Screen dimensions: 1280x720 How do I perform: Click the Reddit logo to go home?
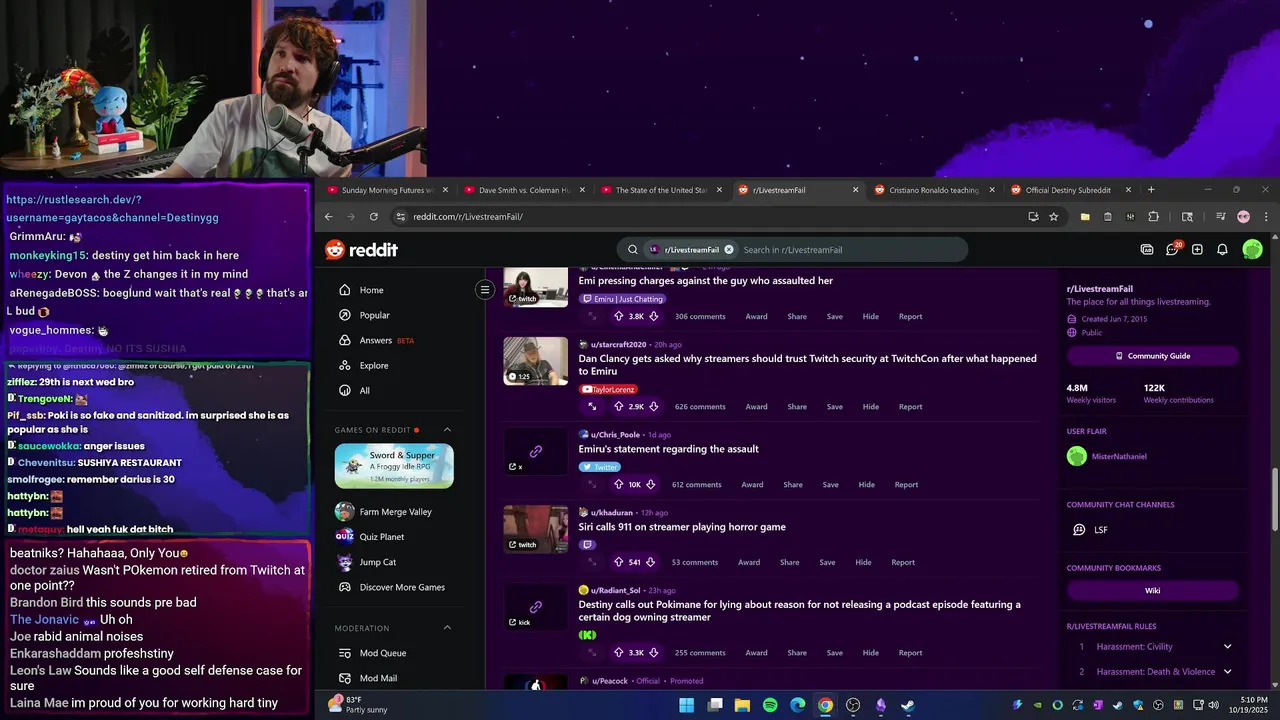pyautogui.click(x=361, y=250)
